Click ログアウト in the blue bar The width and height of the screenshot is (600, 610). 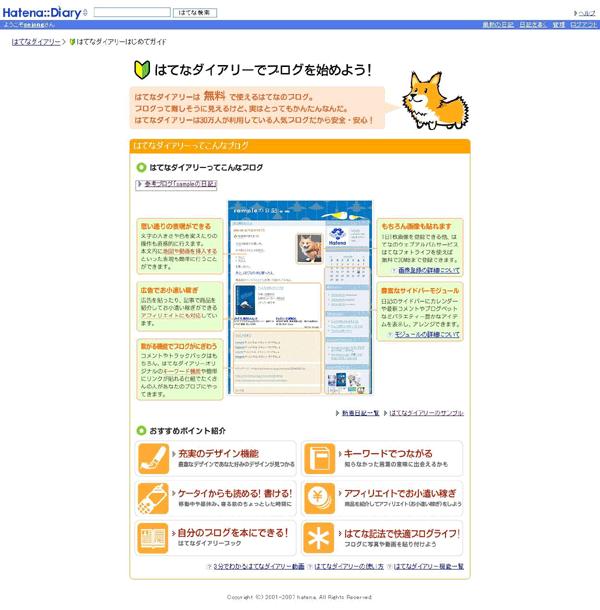pyautogui.click(x=584, y=25)
